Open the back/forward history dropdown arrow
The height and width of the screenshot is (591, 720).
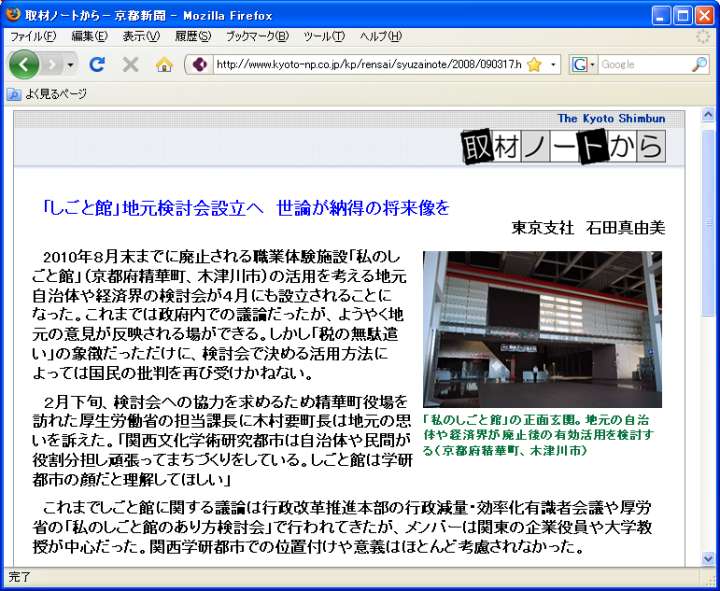tap(71, 64)
